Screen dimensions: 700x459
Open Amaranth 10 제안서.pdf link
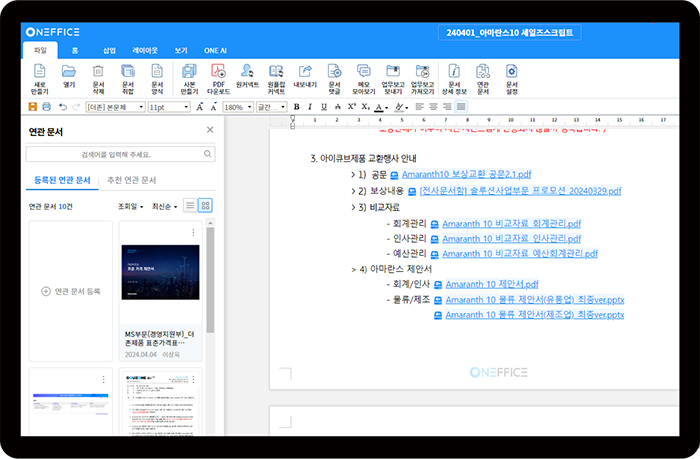pos(492,284)
